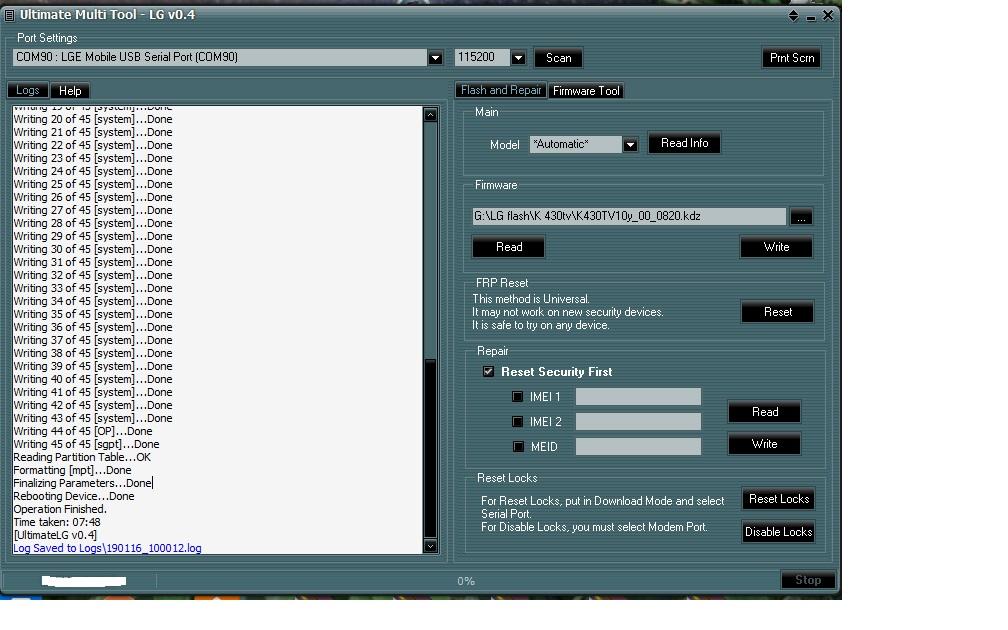This screenshot has width=1008, height=630.
Task: Click 'Writing 30 of 45 [system]...Done' line
Action: point(93,249)
